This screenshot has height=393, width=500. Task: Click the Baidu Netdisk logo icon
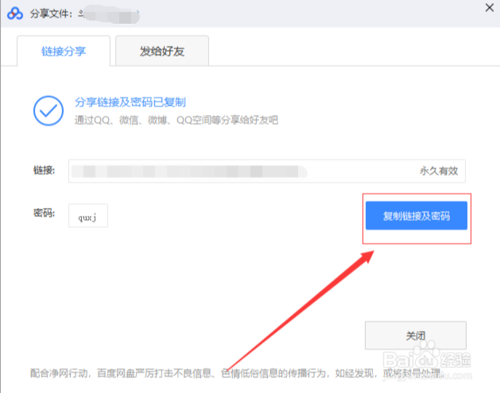click(x=15, y=13)
